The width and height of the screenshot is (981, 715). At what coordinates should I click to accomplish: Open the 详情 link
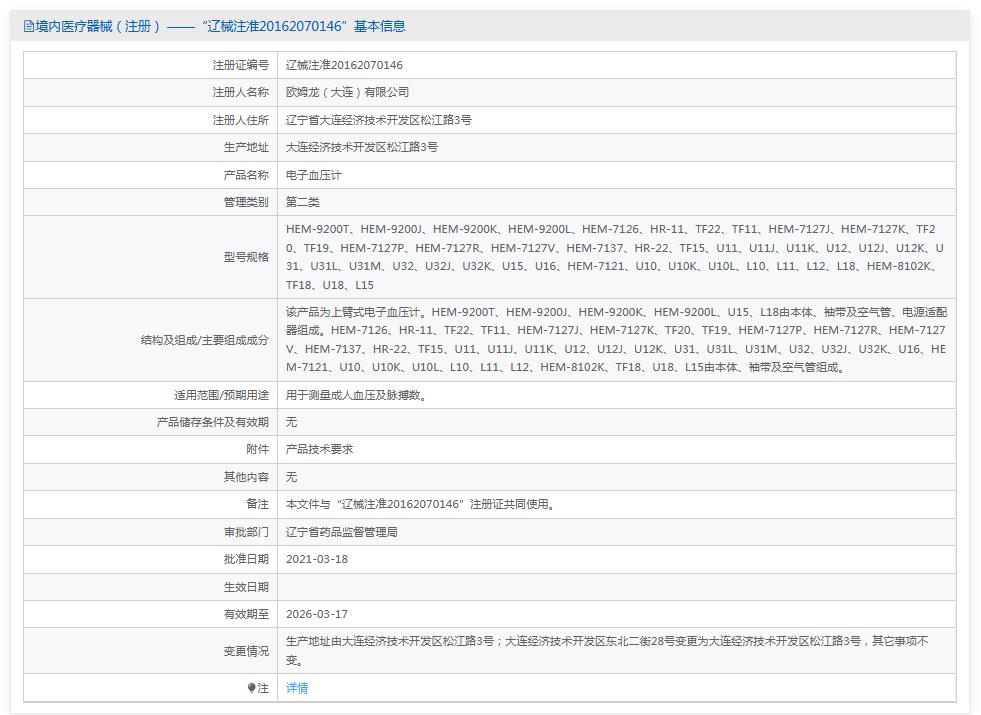point(297,688)
